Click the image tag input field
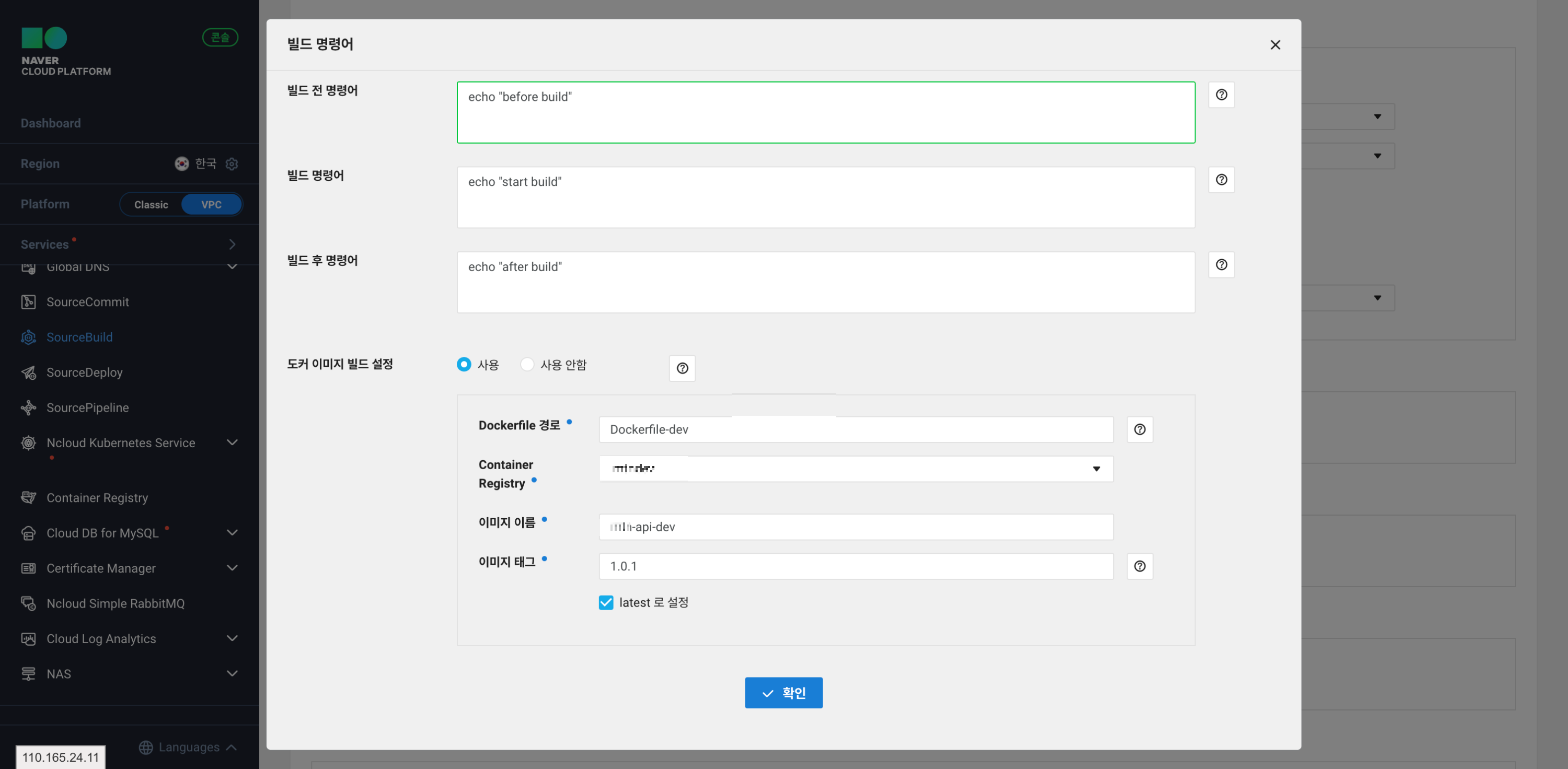 tap(856, 566)
